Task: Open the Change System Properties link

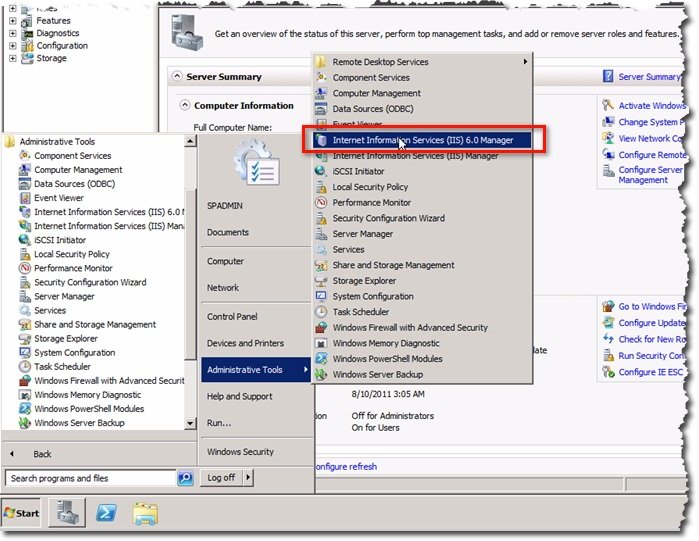Action: (x=651, y=122)
